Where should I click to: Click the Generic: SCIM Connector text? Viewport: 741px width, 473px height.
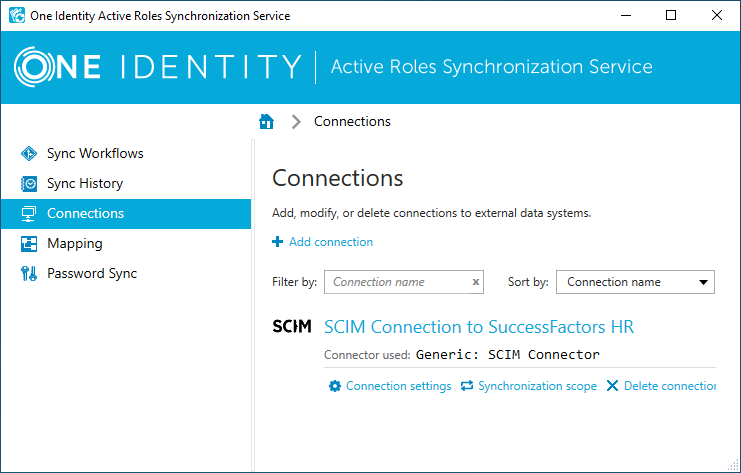point(508,355)
